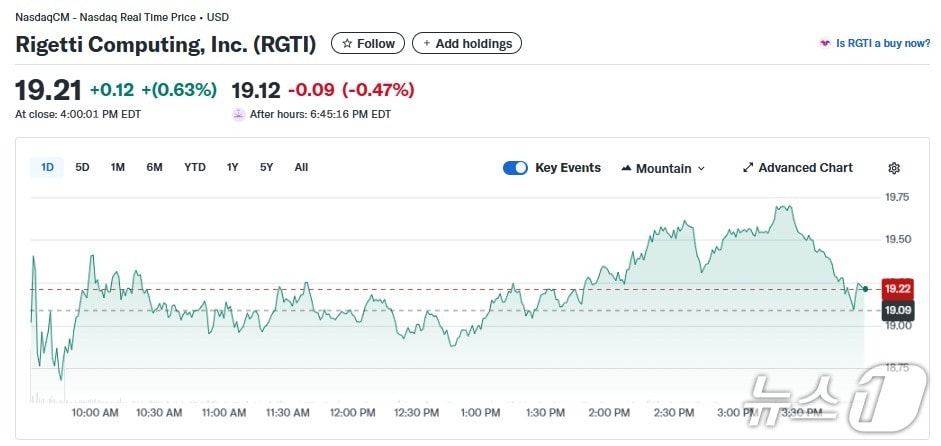Screen dimensions: 941x446
Task: Show All time range data
Action: (301, 167)
